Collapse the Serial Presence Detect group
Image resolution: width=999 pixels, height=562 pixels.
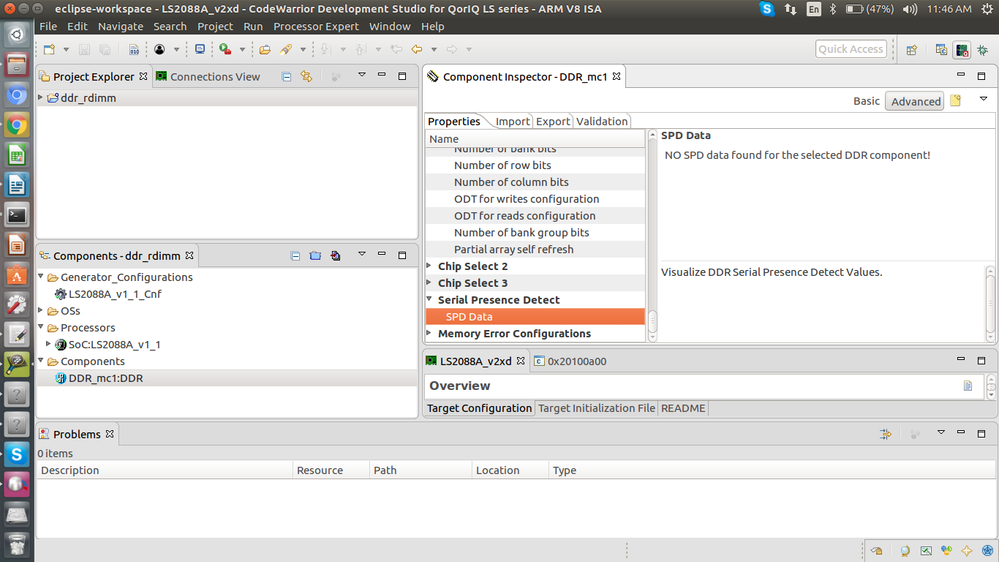click(x=429, y=299)
